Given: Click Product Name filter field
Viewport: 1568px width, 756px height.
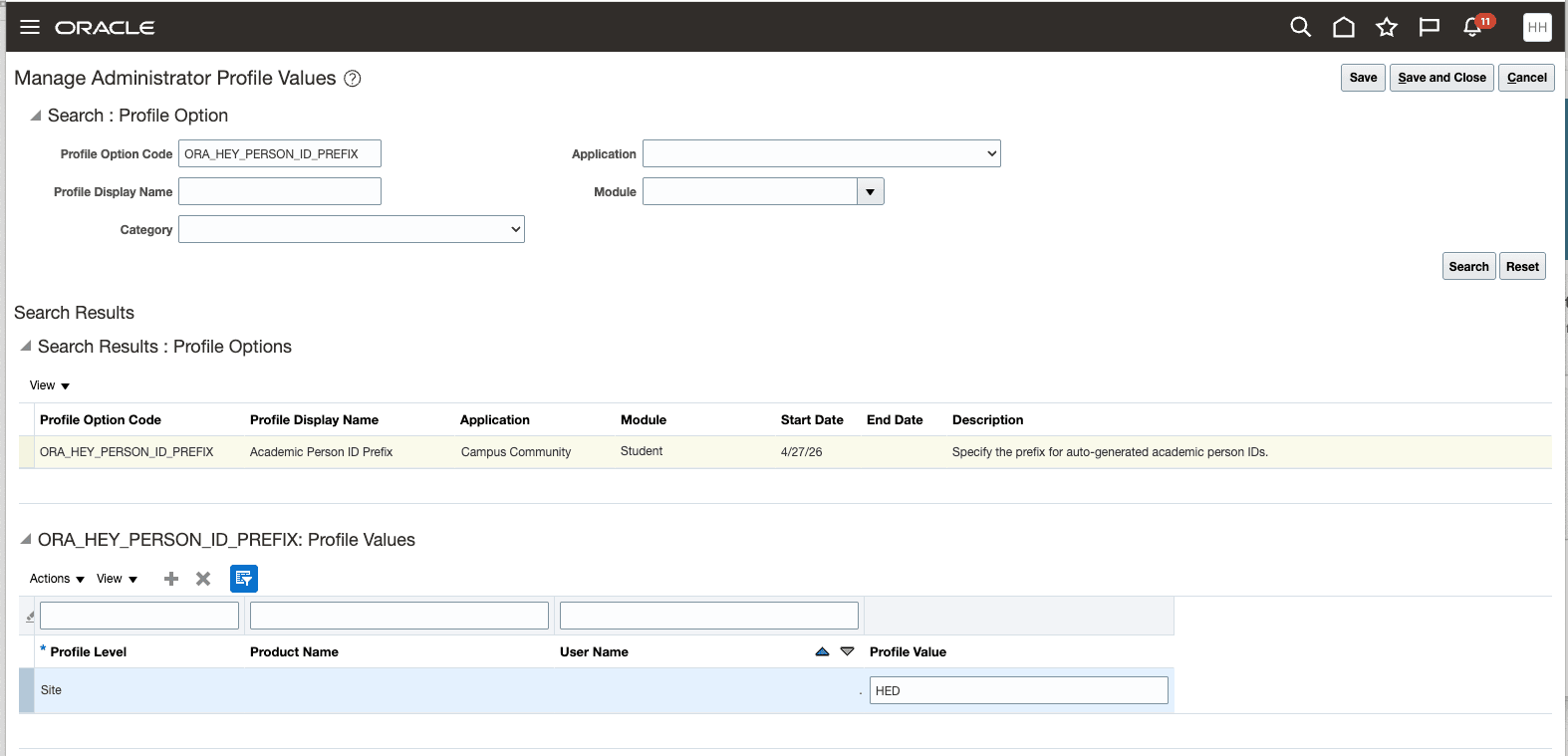Looking at the screenshot, I should click(399, 616).
